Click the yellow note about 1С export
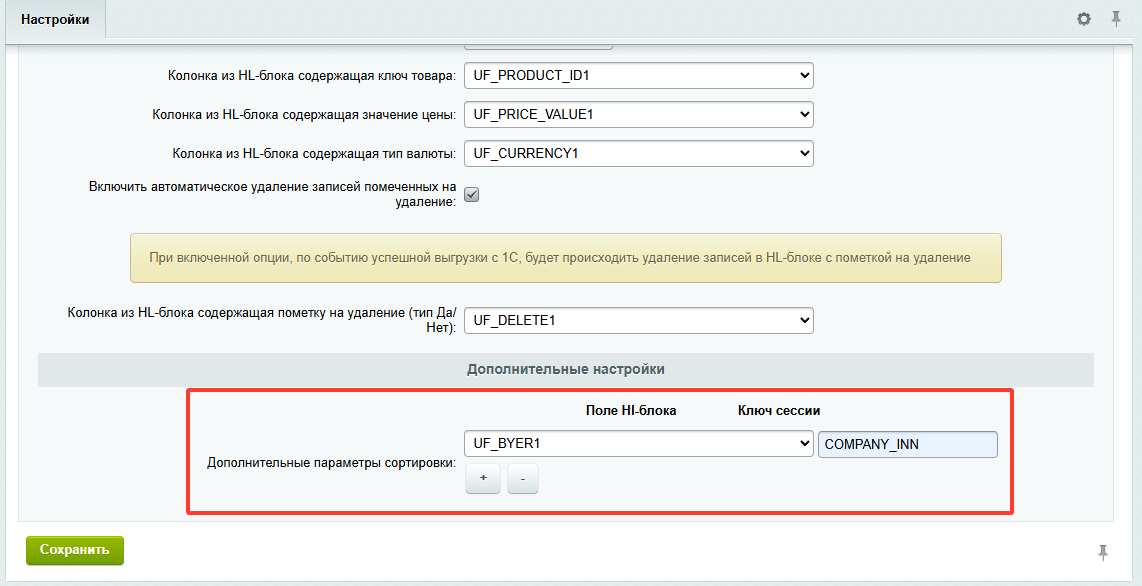Image resolution: width=1142 pixels, height=586 pixels. point(566,258)
